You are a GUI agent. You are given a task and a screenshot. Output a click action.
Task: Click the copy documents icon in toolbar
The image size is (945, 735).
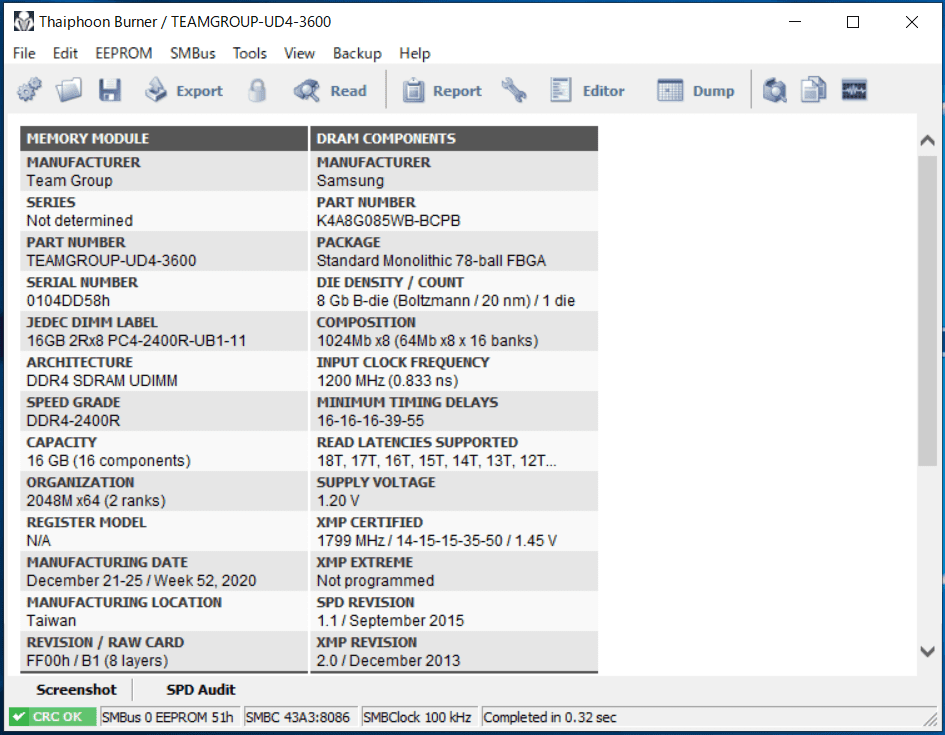(x=814, y=90)
